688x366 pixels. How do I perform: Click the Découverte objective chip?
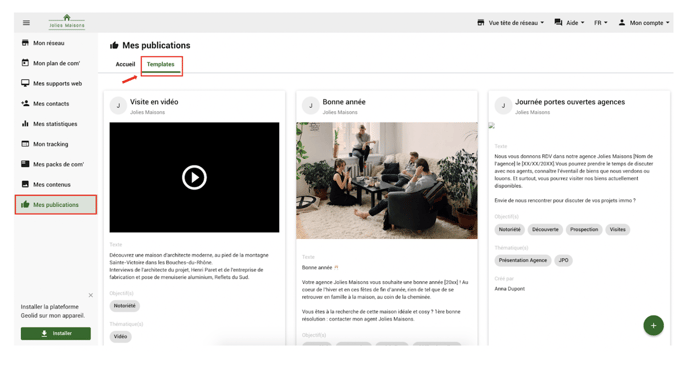point(545,230)
